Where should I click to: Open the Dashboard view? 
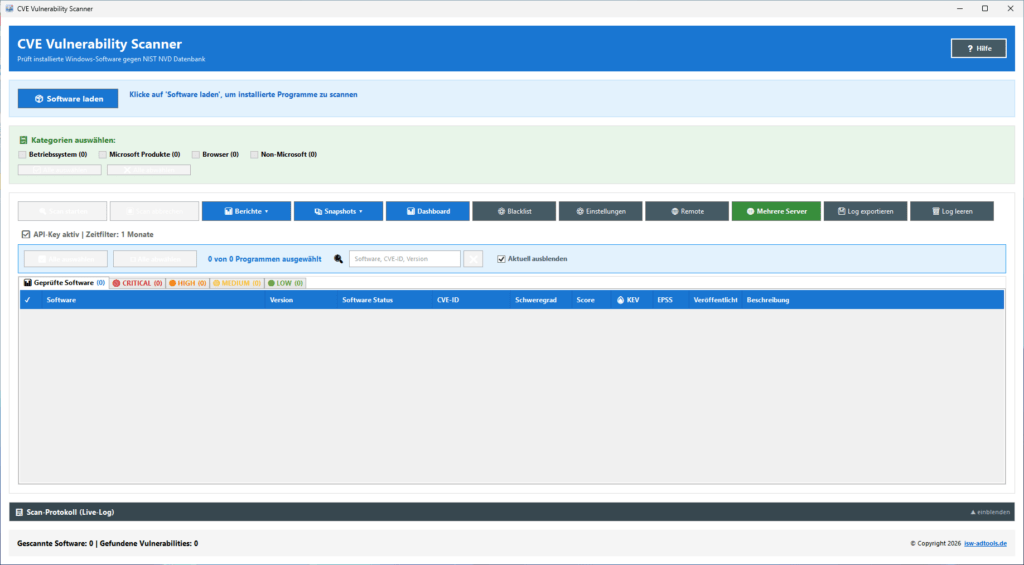pos(428,211)
